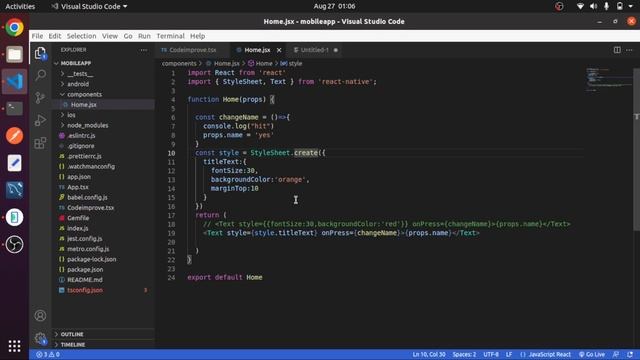
Task: Open MySQL Workbench from the dock
Action: tap(14, 190)
